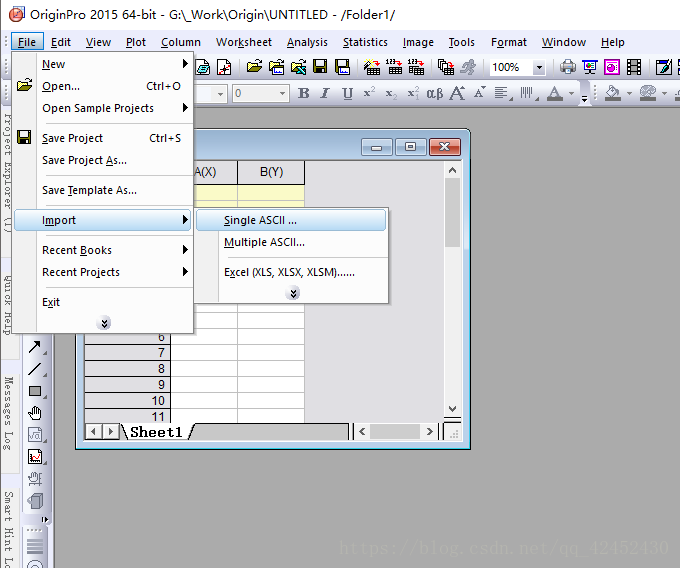Click worksheet horizontal scrollbar right arrow
This screenshot has width=680, height=568.
(429, 431)
